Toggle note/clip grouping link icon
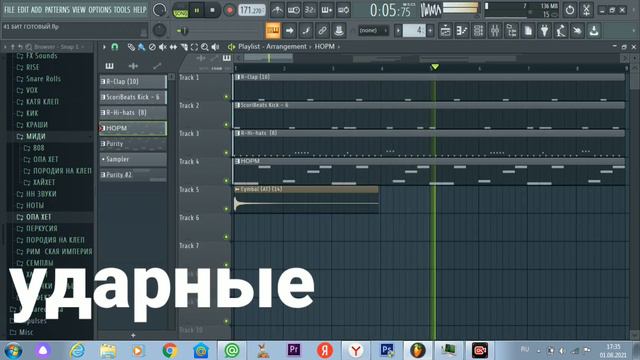 coord(322,30)
